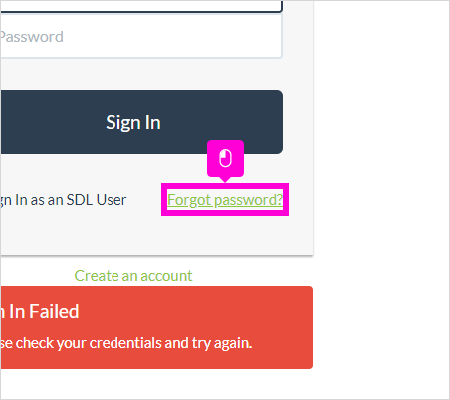The width and height of the screenshot is (450, 400).
Task: Click the dark Sign In button
Action: [x=141, y=122]
